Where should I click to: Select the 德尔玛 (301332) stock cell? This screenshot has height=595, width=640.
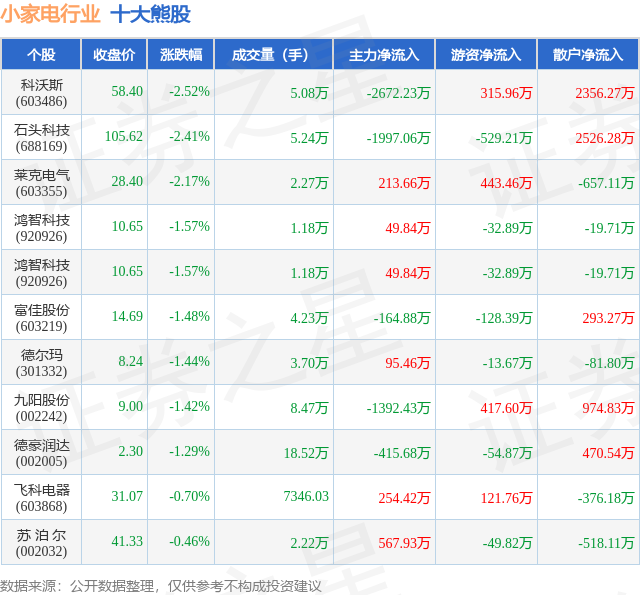(41, 362)
